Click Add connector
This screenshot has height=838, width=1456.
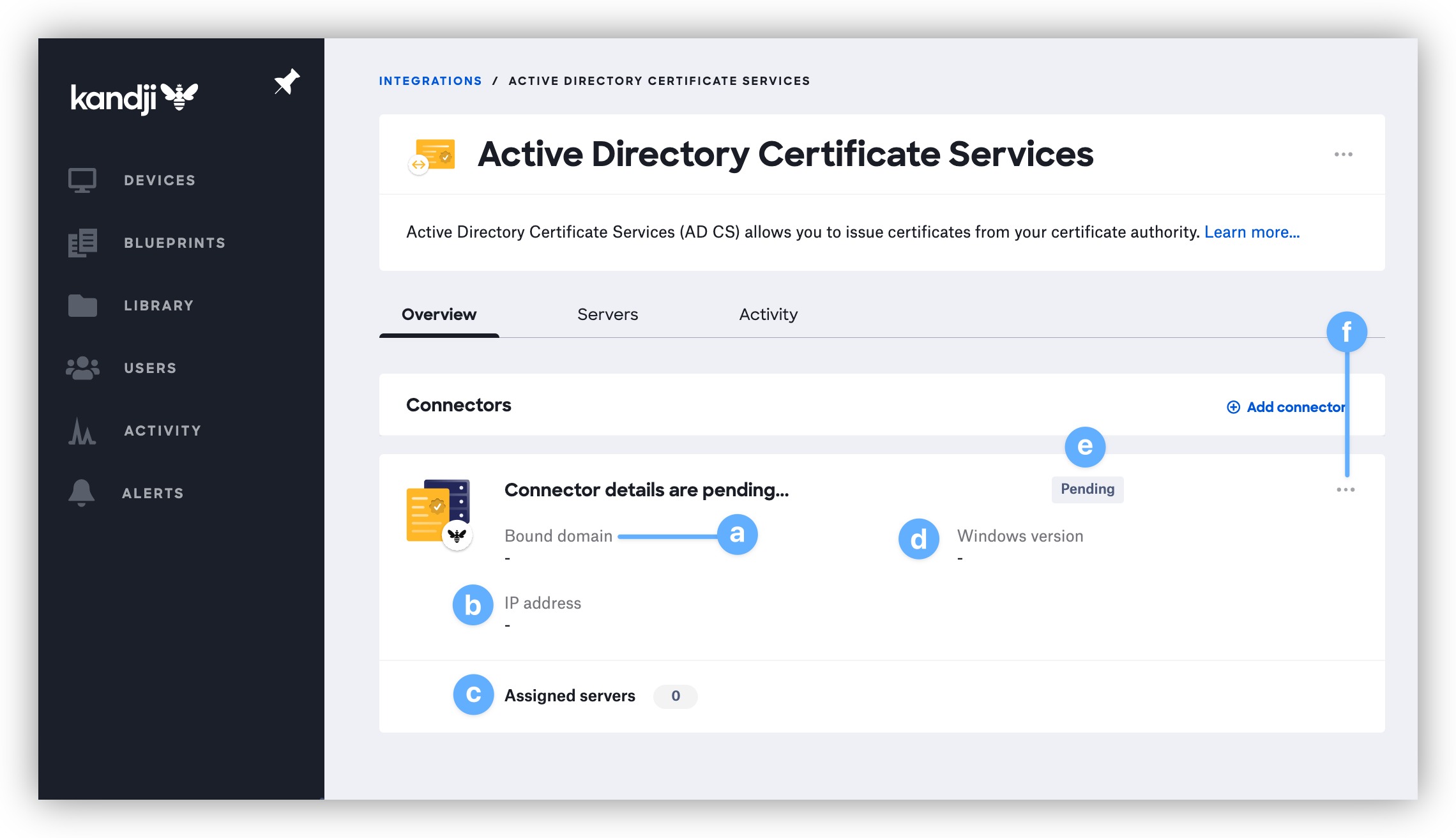(1285, 407)
